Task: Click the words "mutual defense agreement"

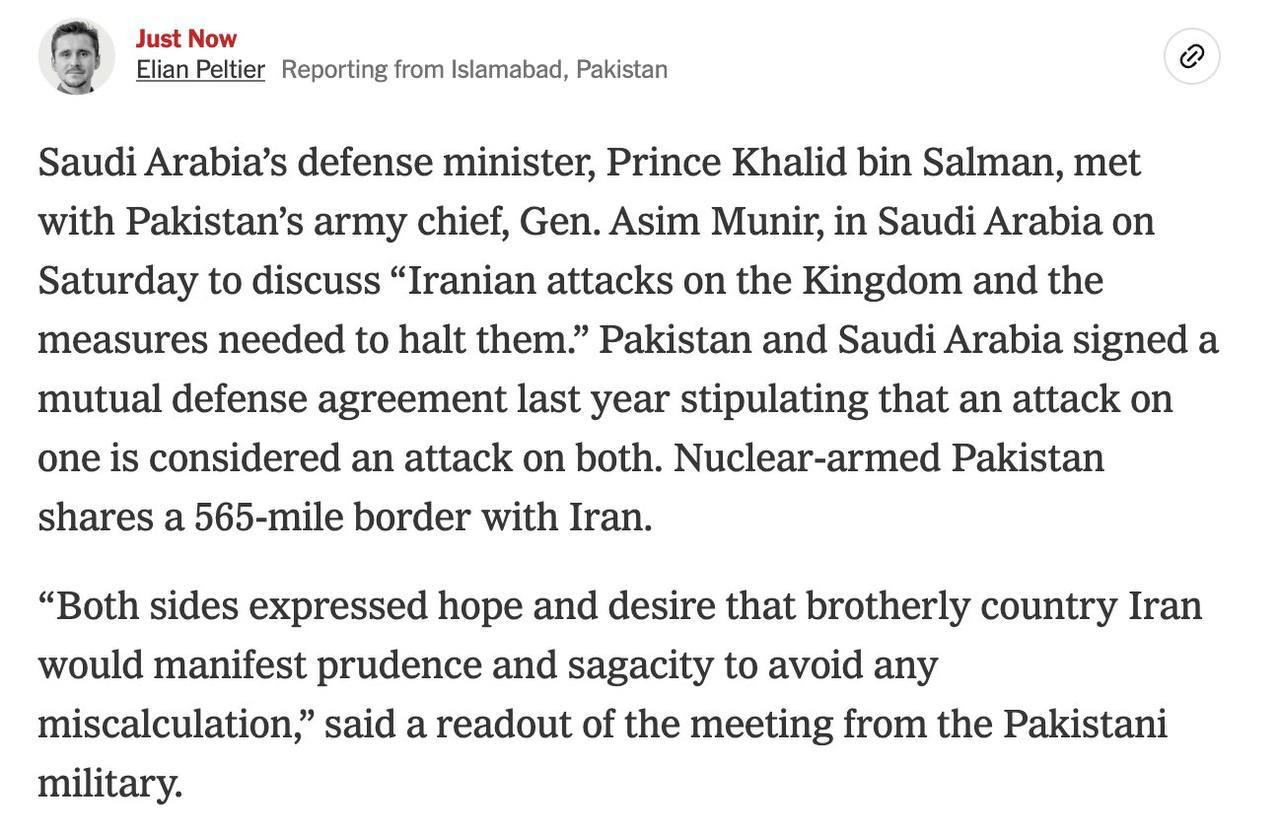Action: (x=272, y=399)
